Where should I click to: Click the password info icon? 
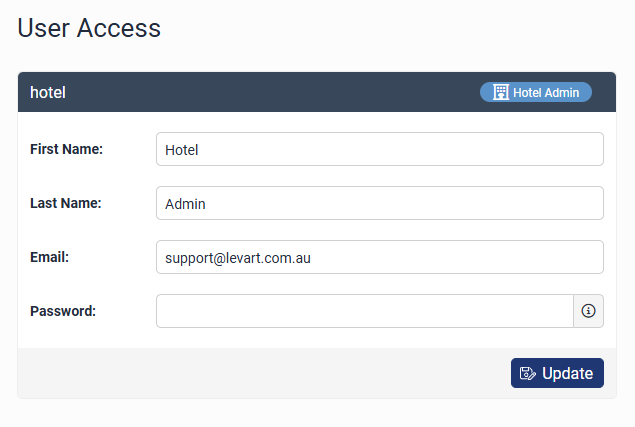click(x=588, y=311)
